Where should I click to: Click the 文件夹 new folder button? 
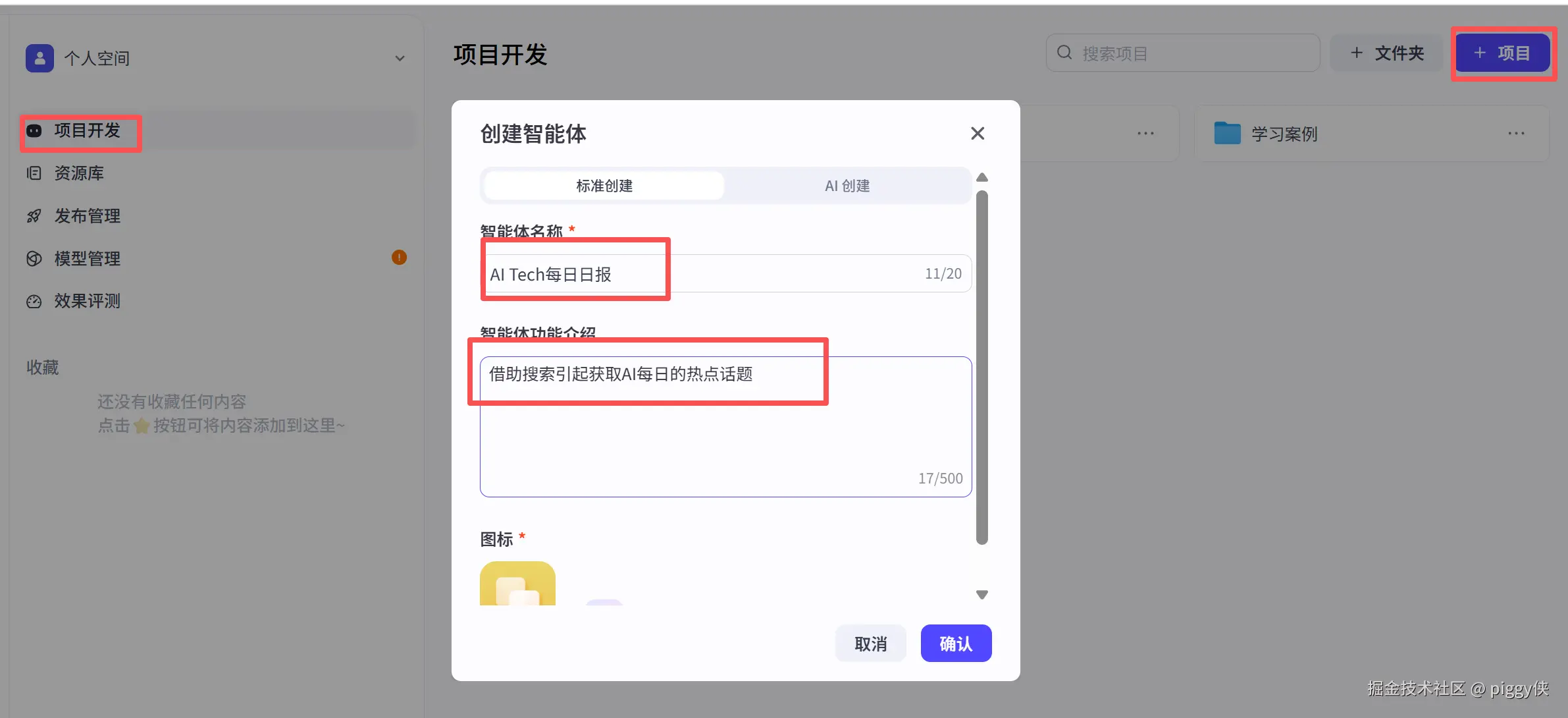(1386, 53)
